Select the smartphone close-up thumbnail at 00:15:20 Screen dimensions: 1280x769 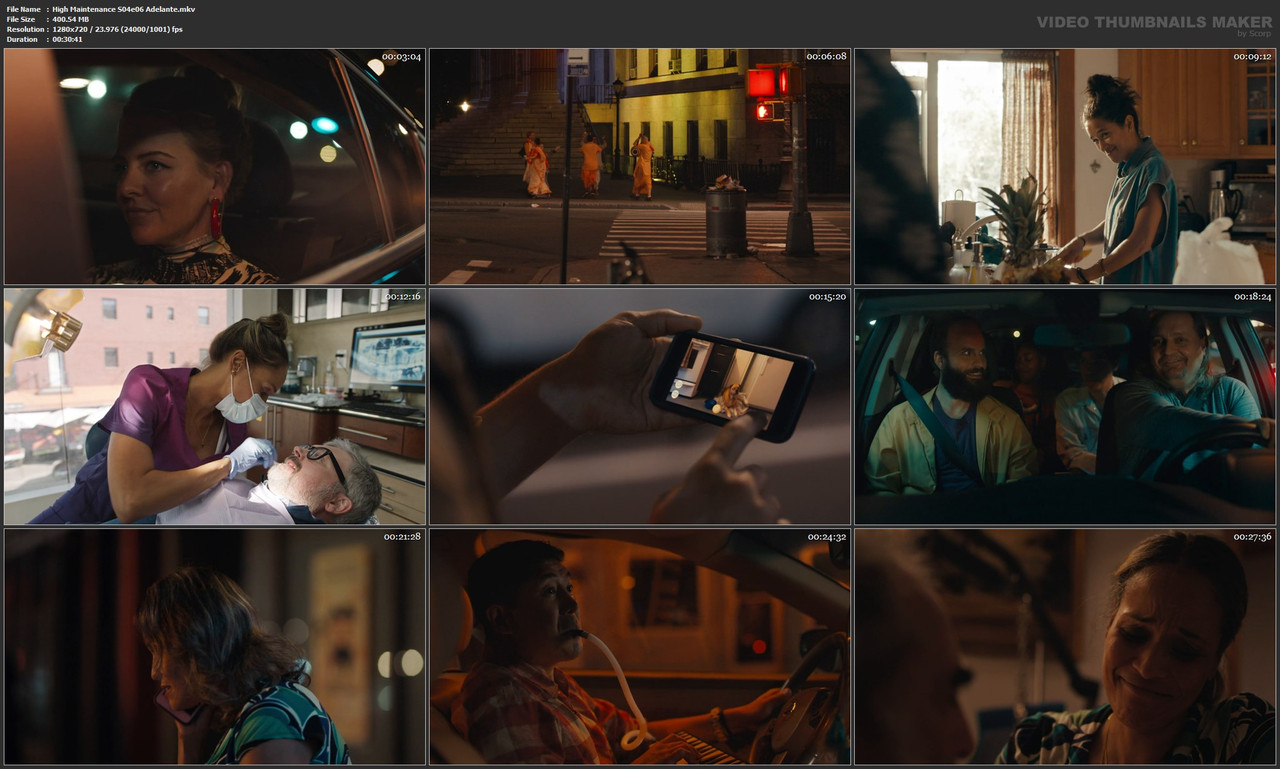[640, 405]
